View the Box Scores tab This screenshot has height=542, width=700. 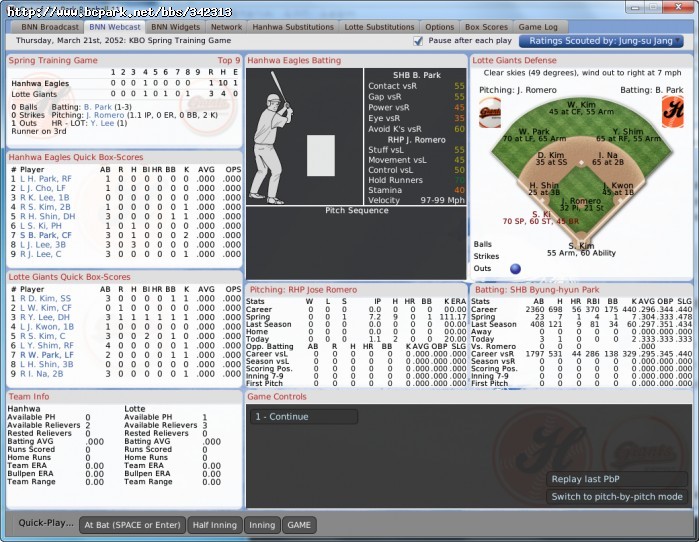tap(486, 27)
